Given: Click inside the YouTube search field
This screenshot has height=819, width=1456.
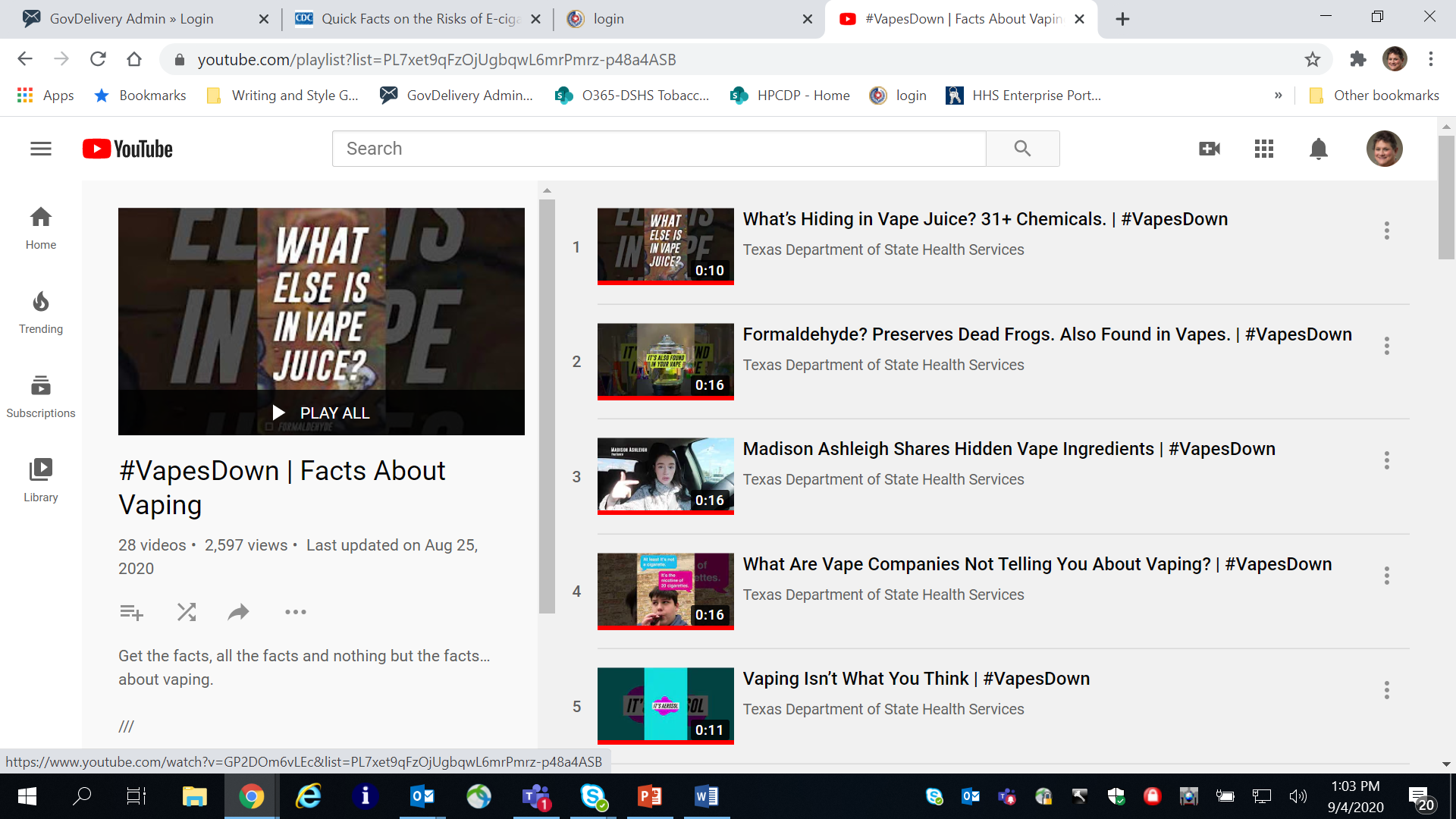Looking at the screenshot, I should coord(657,149).
